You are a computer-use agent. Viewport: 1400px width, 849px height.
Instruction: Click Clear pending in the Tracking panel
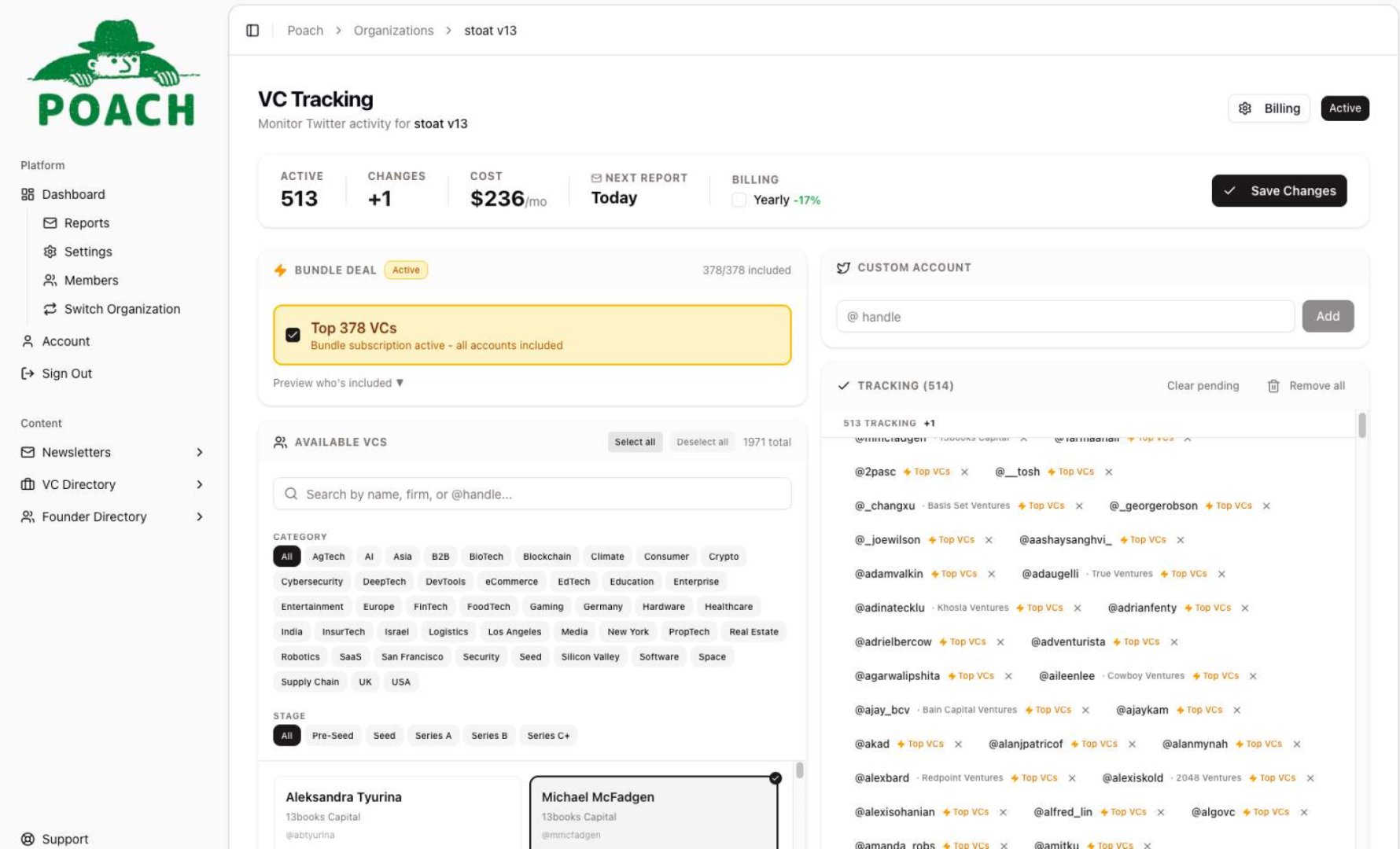1203,386
